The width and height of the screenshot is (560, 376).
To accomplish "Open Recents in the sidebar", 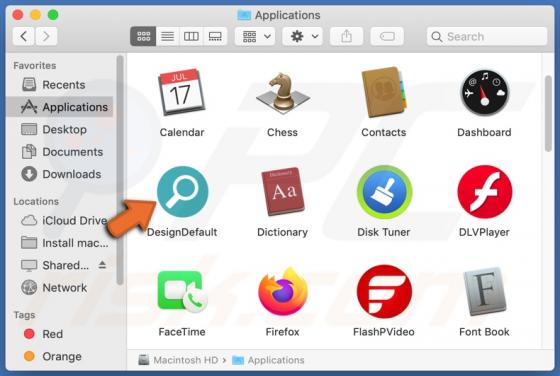I will [x=60, y=85].
